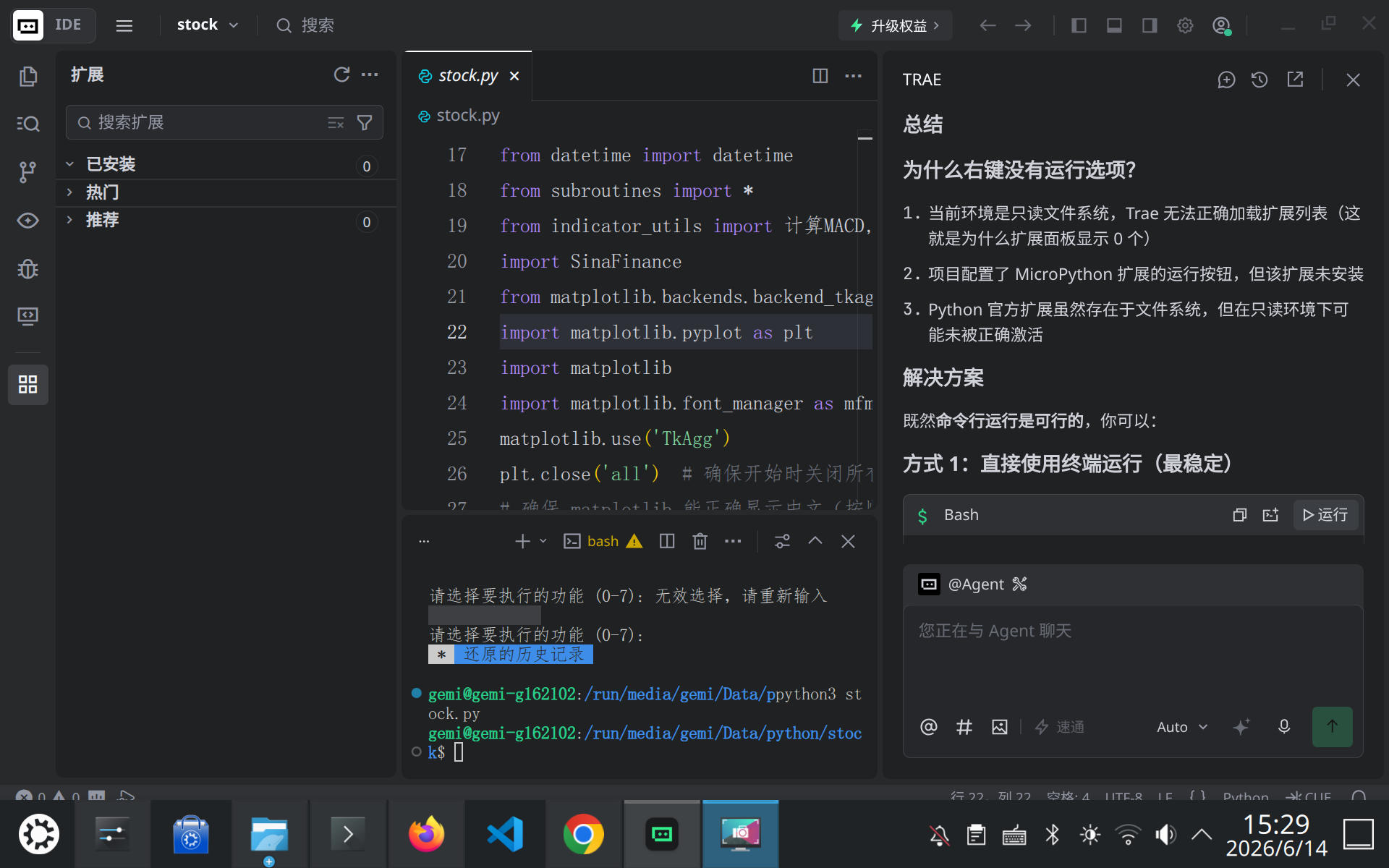Refresh the extensions list
This screenshot has width=1389, height=868.
tap(341, 75)
